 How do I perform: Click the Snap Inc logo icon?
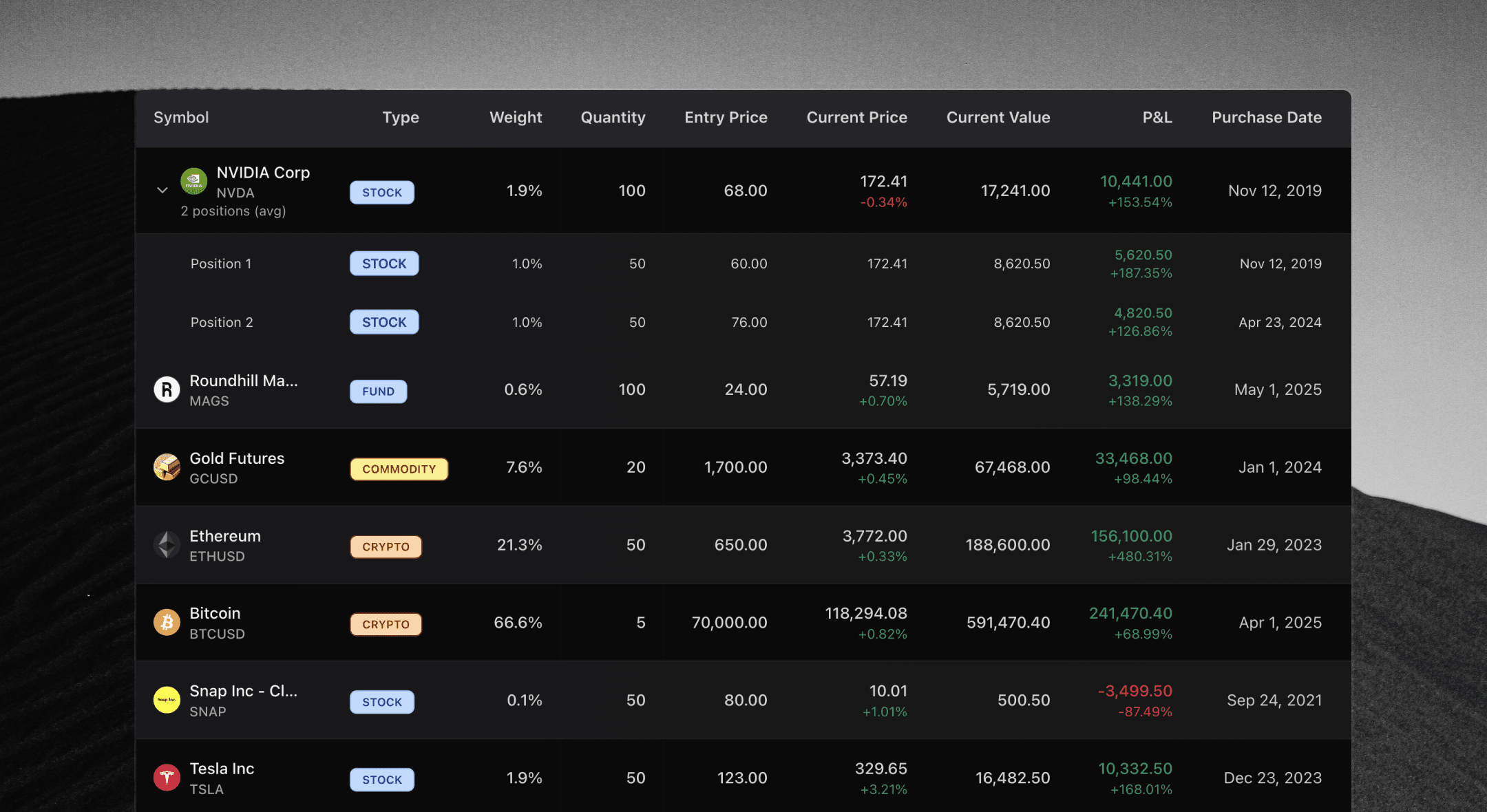pos(167,700)
